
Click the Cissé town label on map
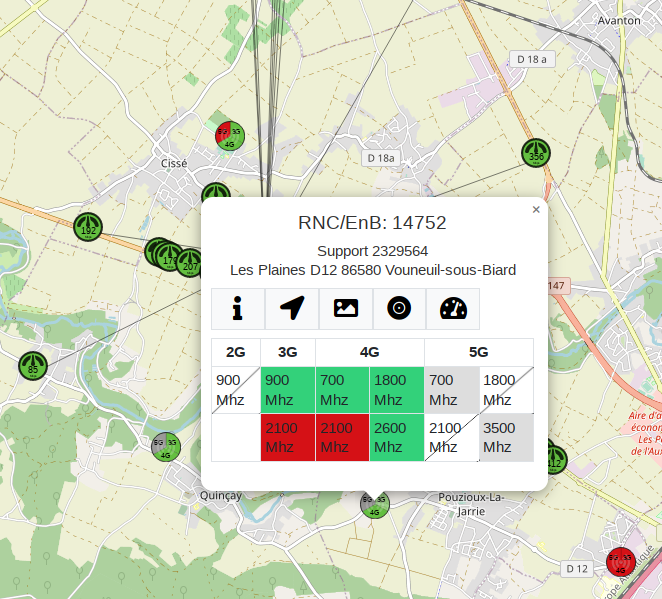click(x=174, y=163)
